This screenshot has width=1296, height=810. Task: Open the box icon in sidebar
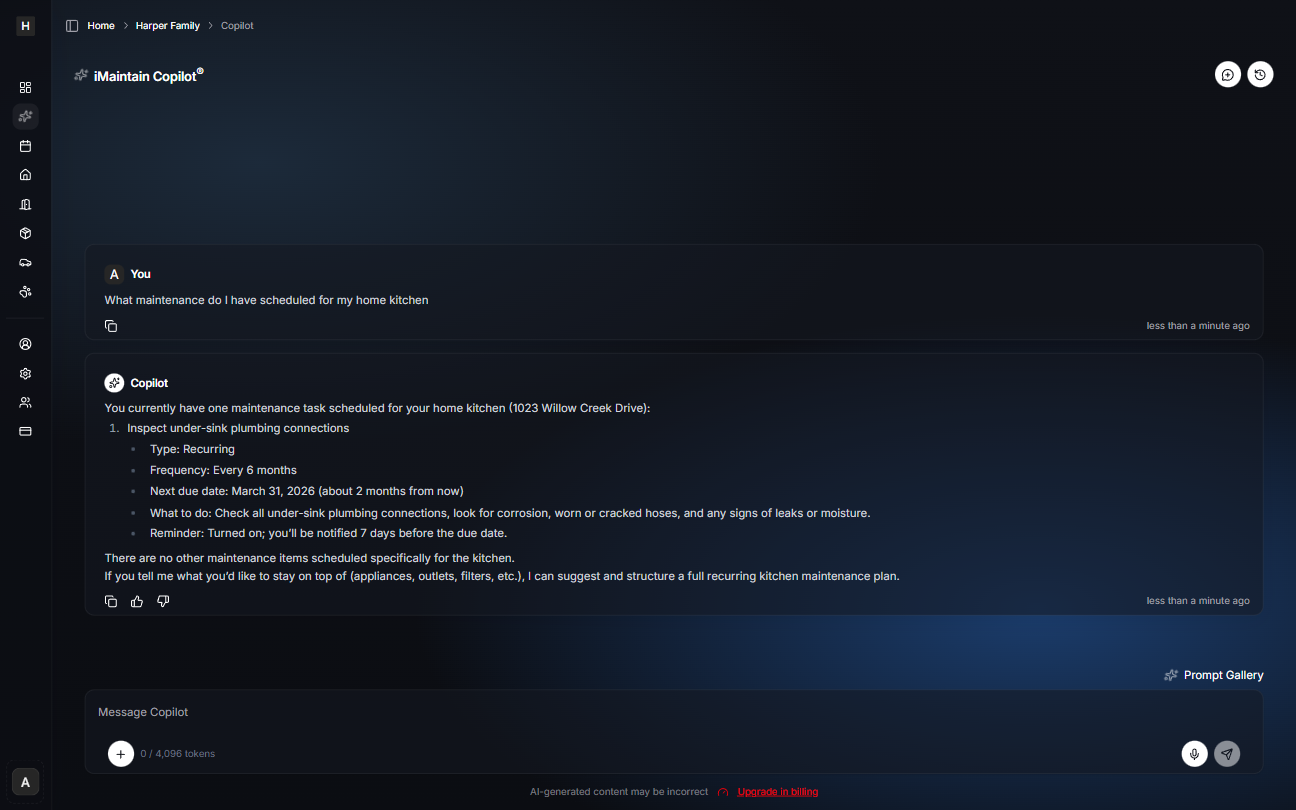pos(26,233)
